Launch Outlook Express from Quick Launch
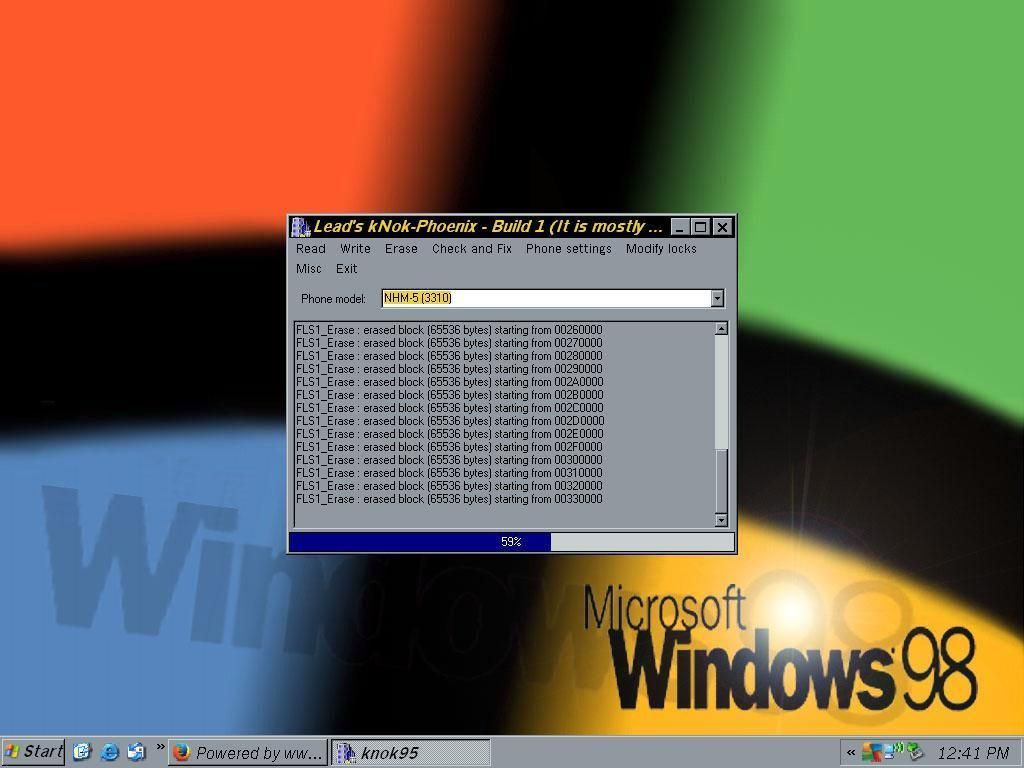The image size is (1024, 768). [x=136, y=752]
